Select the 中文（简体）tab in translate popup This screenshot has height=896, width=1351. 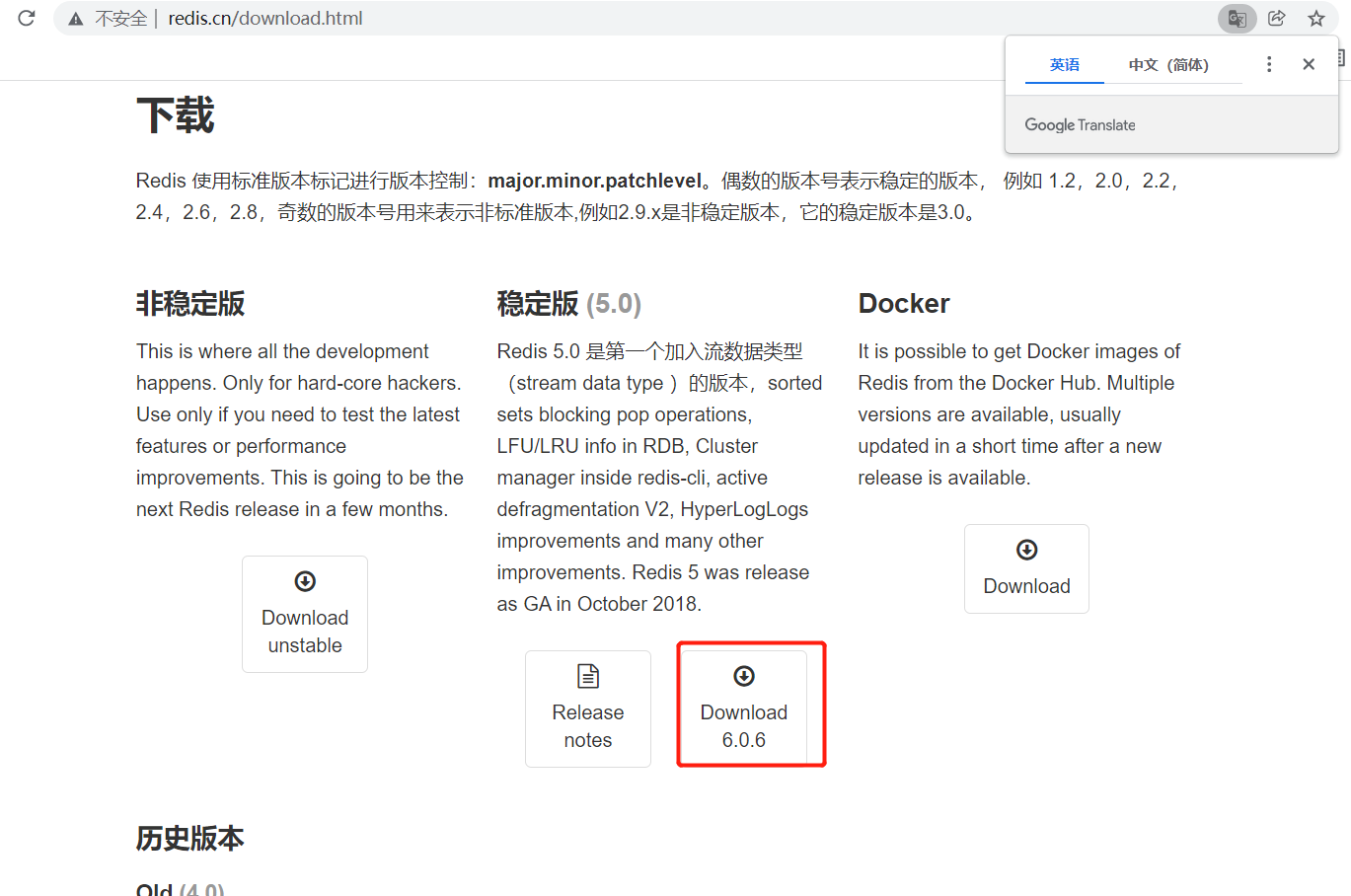[x=1168, y=65]
